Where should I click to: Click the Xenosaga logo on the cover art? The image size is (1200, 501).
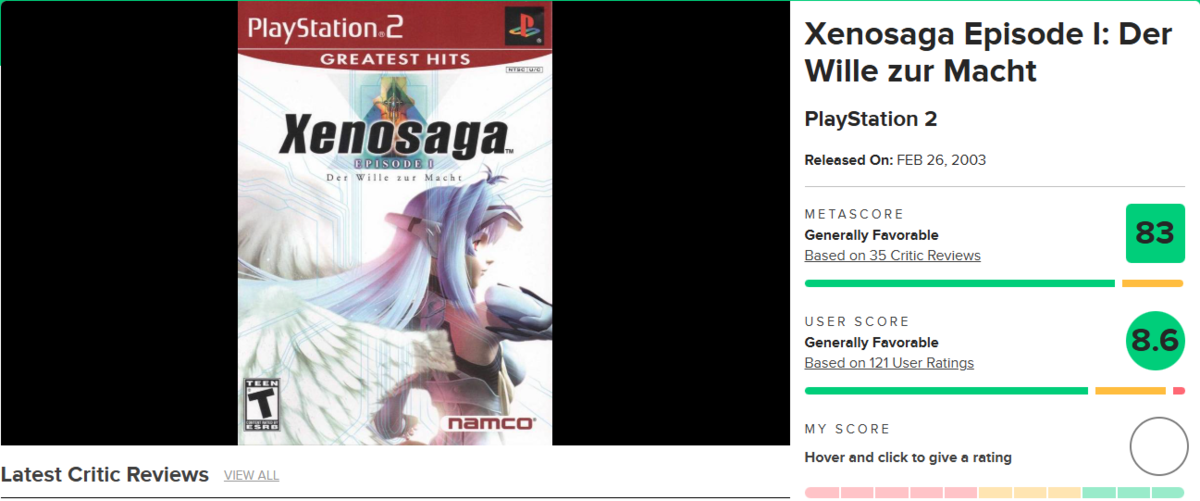395,136
